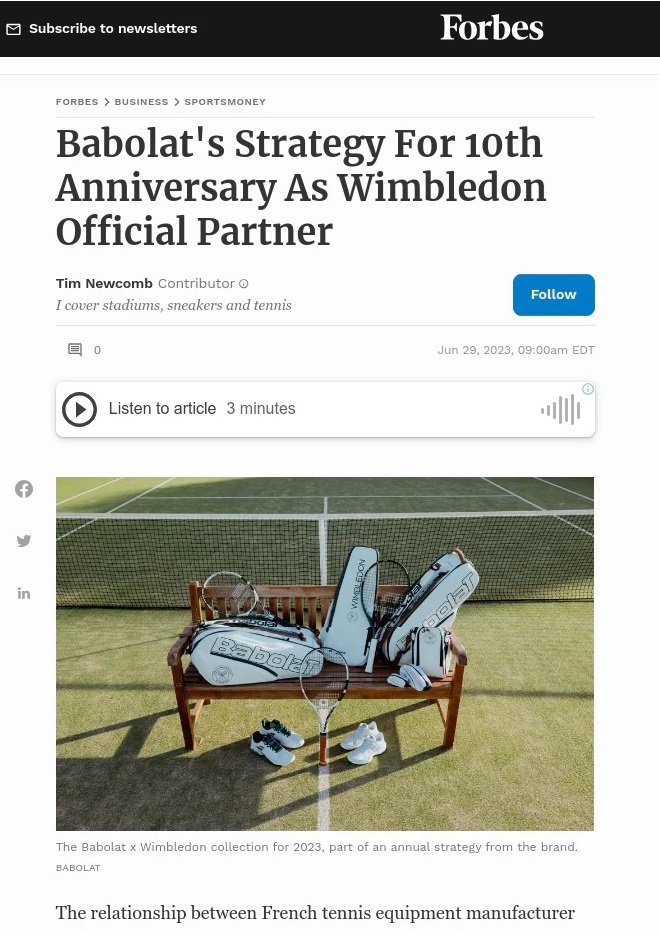Click the Babolat Wimbledon collection photo

point(325,654)
